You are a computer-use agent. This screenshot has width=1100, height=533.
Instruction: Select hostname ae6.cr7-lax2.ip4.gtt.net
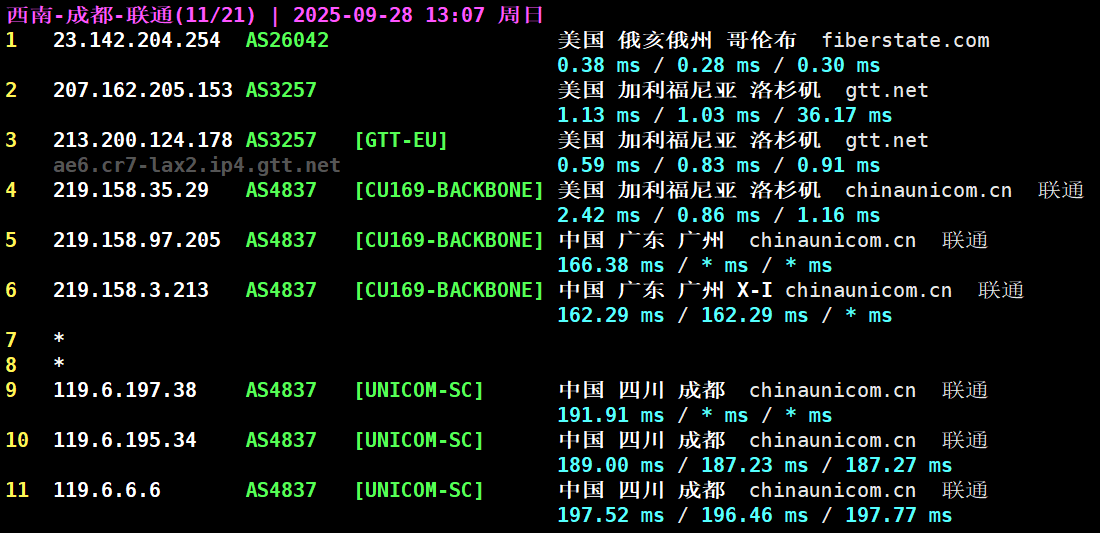coord(197,166)
